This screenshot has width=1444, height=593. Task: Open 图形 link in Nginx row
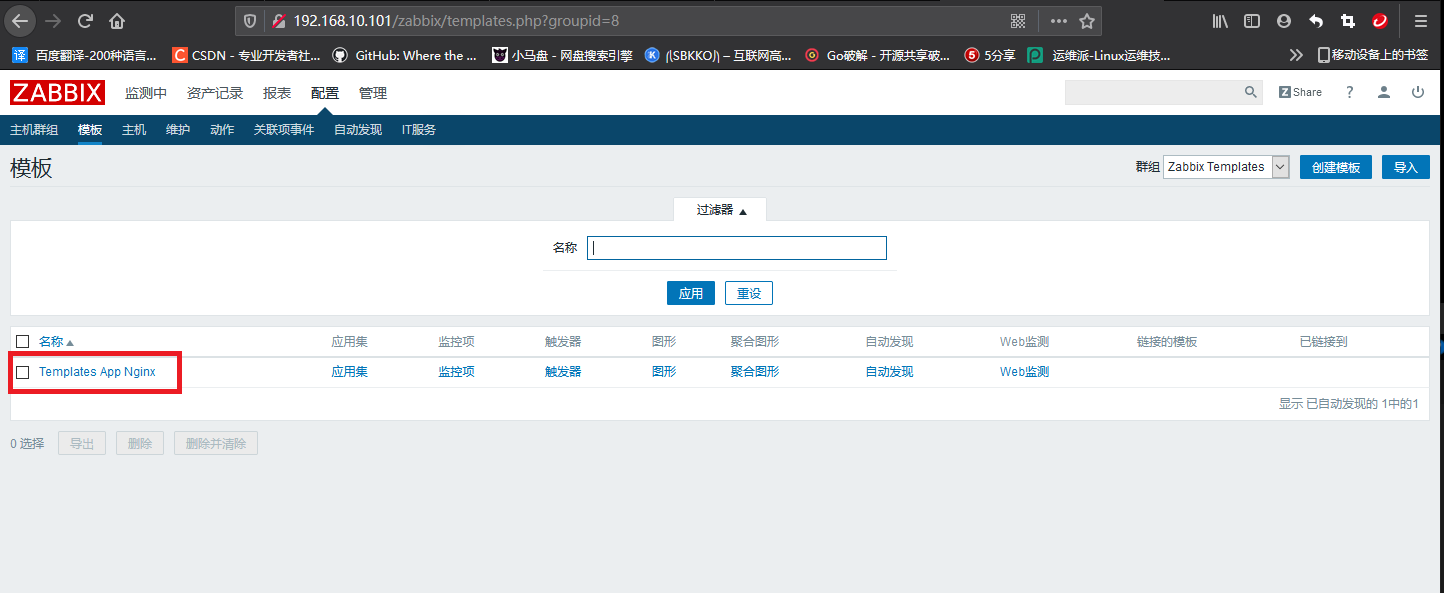click(664, 372)
